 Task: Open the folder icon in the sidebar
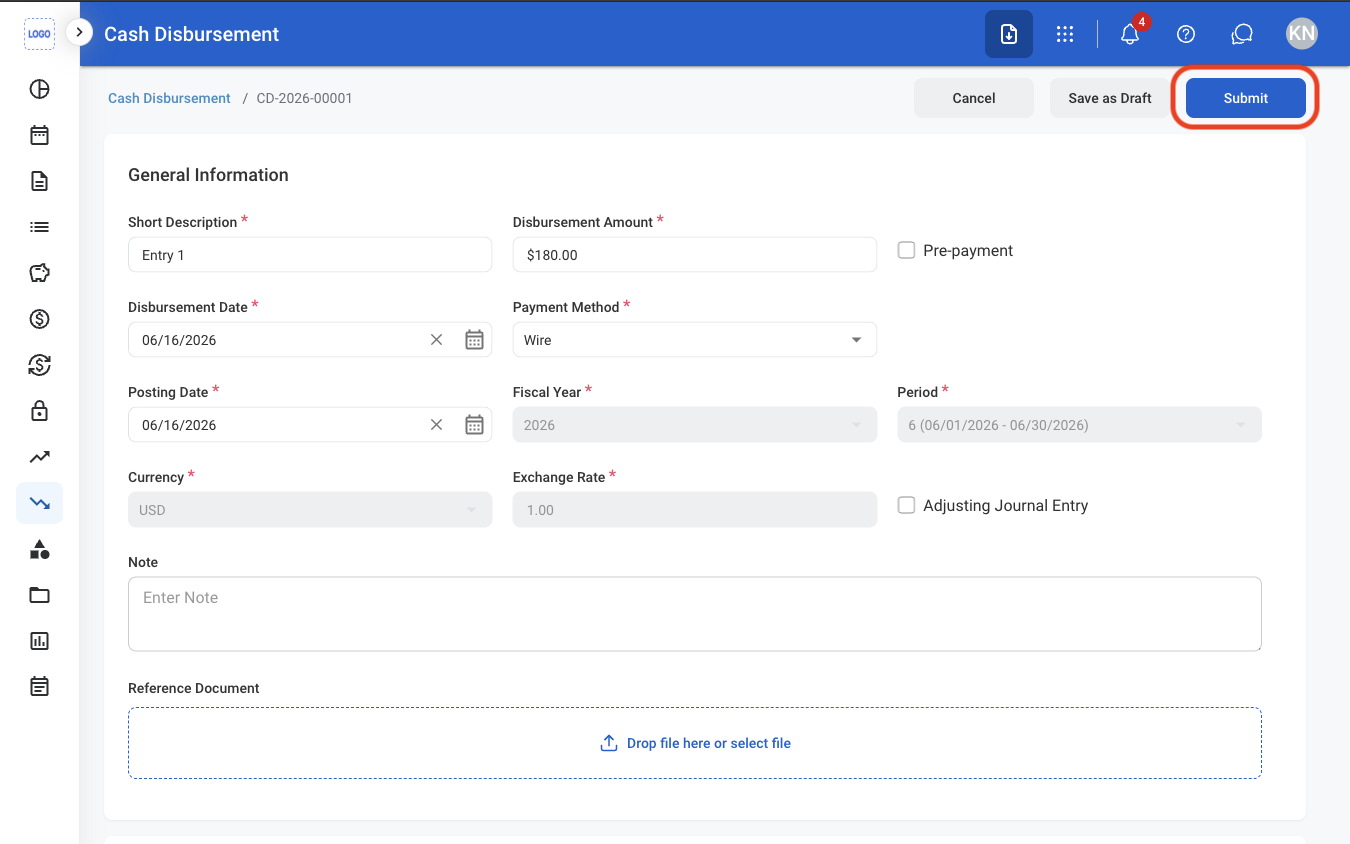[39, 595]
